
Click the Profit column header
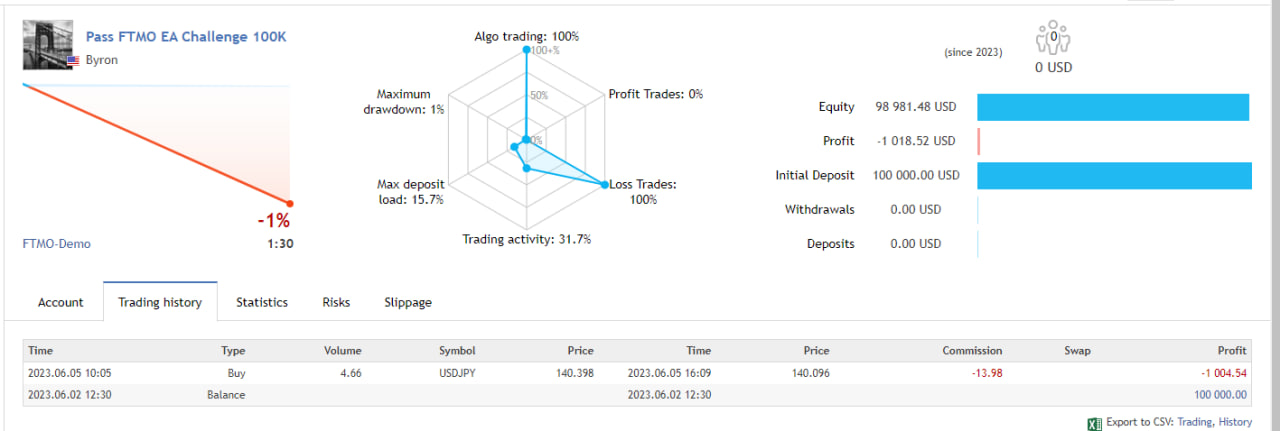(x=1232, y=351)
